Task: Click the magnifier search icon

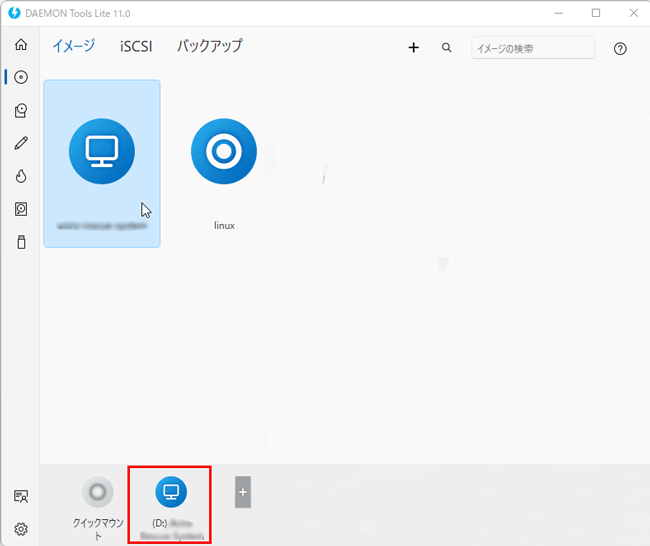Action: coord(447,48)
